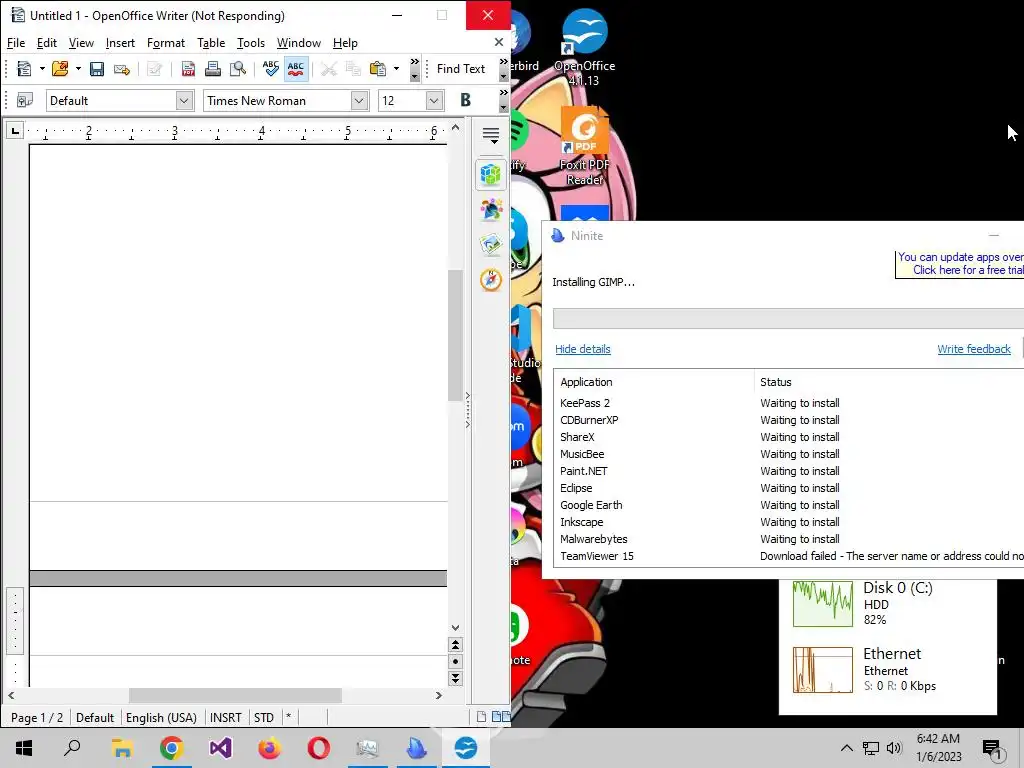Click Write feedback link in Ninite
Viewport: 1024px width, 768px height.
click(x=974, y=349)
